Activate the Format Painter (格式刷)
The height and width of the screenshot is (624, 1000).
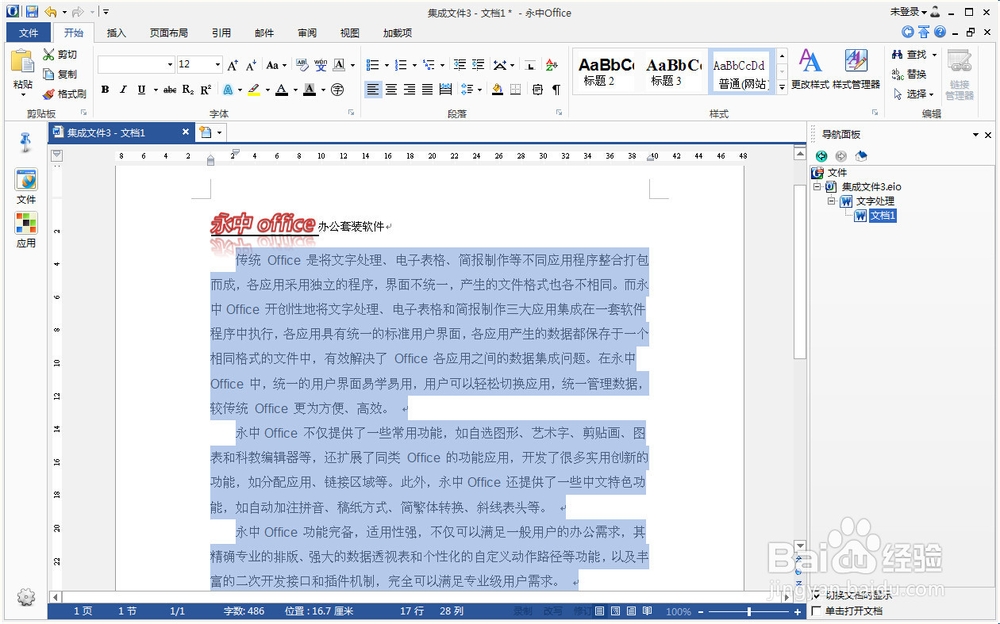pyautogui.click(x=64, y=94)
